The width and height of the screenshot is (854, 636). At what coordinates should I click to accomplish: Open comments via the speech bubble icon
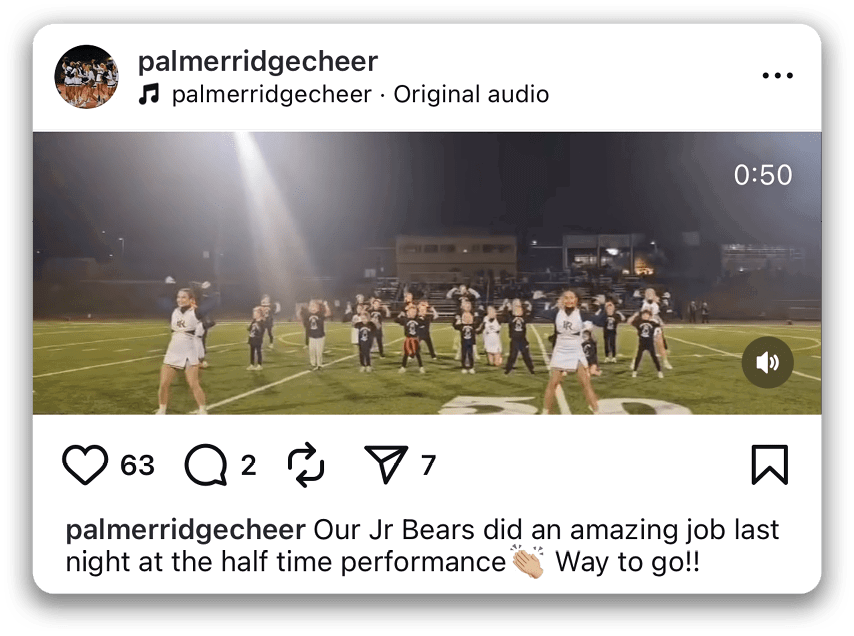pos(207,465)
